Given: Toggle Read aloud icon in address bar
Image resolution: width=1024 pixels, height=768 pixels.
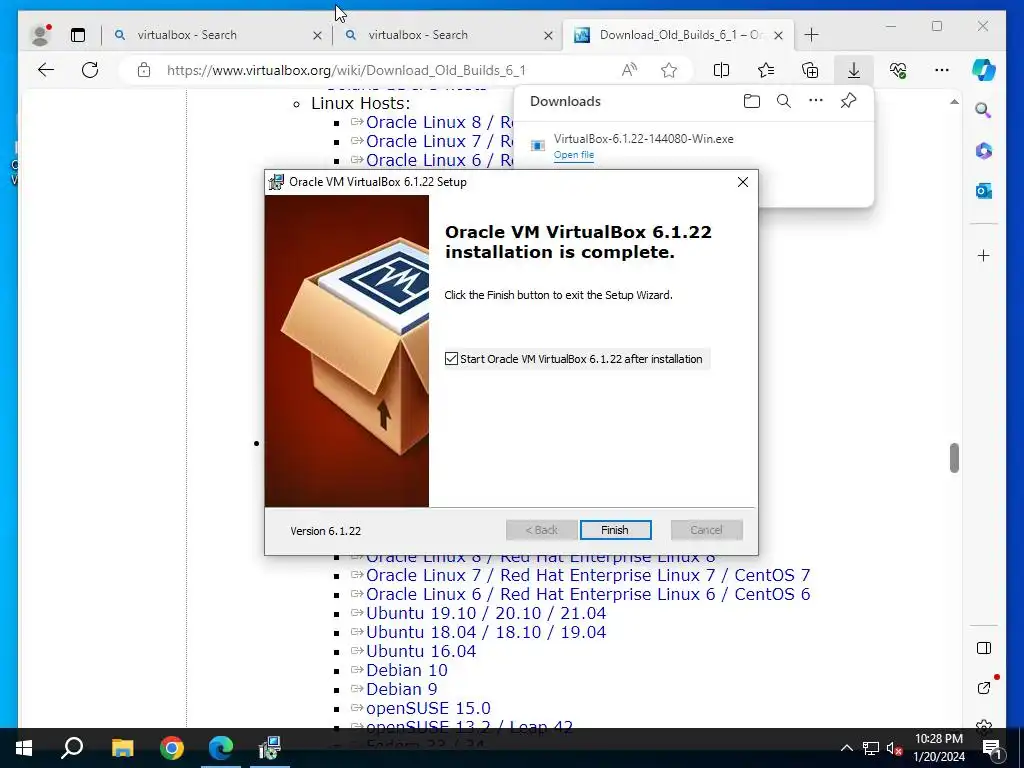Looking at the screenshot, I should (x=629, y=70).
